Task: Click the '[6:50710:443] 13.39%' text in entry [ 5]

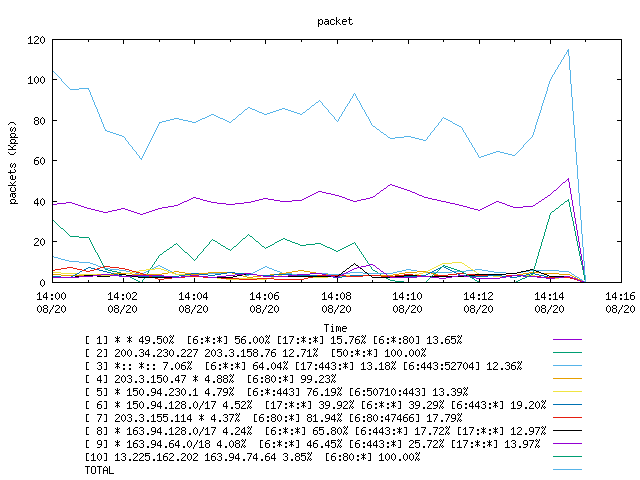Action: (x=409, y=392)
